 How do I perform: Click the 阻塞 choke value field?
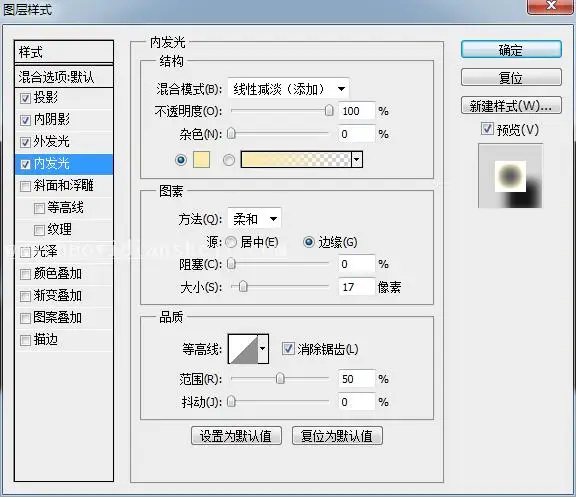pyautogui.click(x=357, y=264)
